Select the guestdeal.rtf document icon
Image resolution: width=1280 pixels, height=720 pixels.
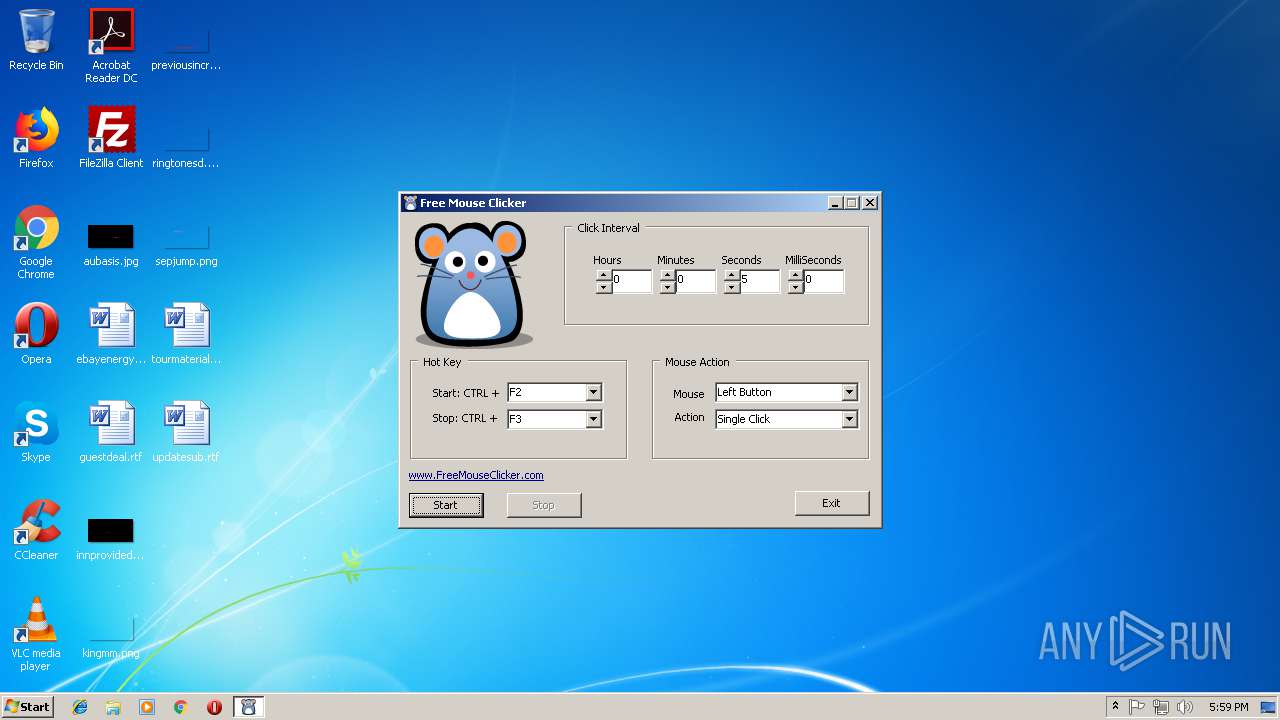(x=111, y=432)
